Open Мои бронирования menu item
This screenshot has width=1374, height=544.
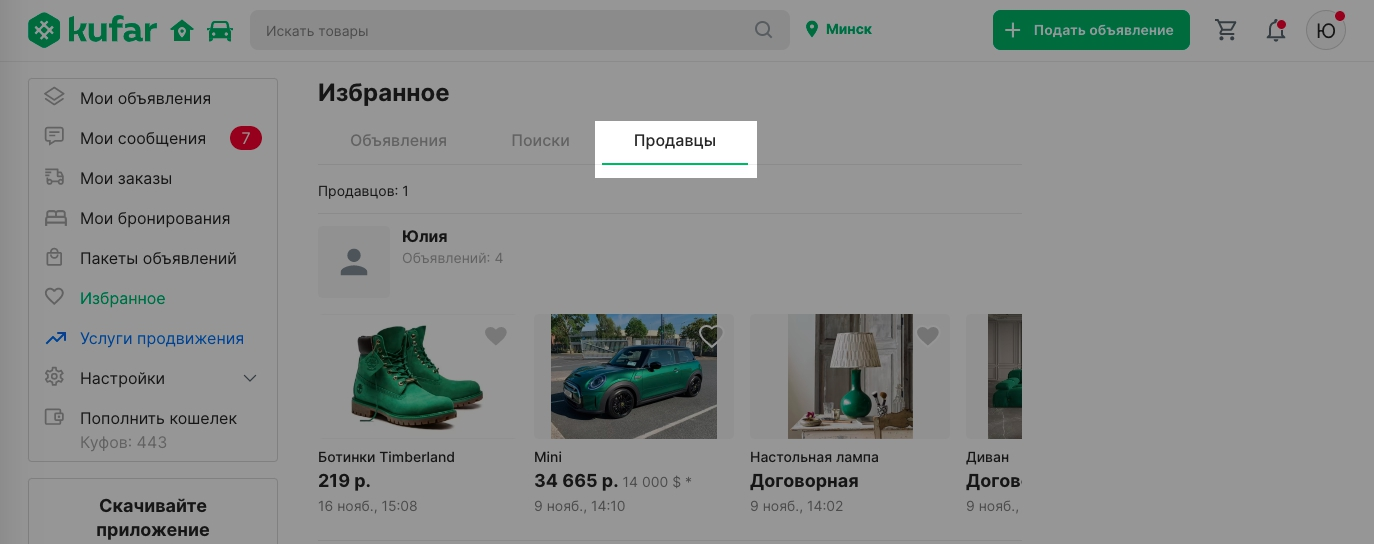[x=155, y=218]
